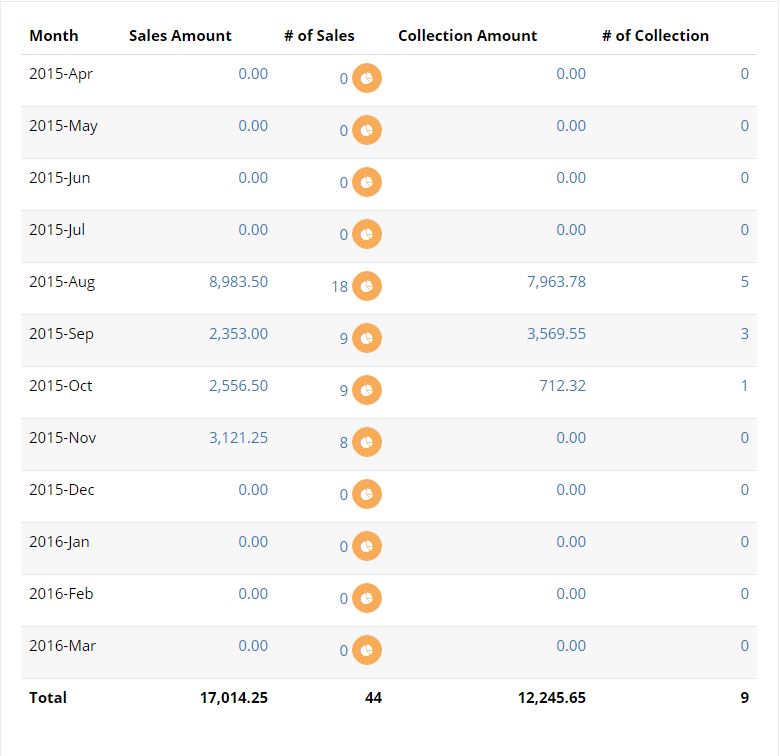Click the 9 sales count for 2015-Oct
The width and height of the screenshot is (780, 756).
(344, 390)
